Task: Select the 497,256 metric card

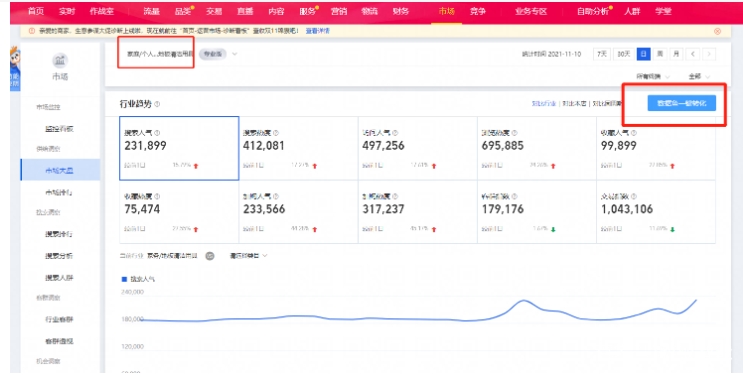Action: point(417,148)
